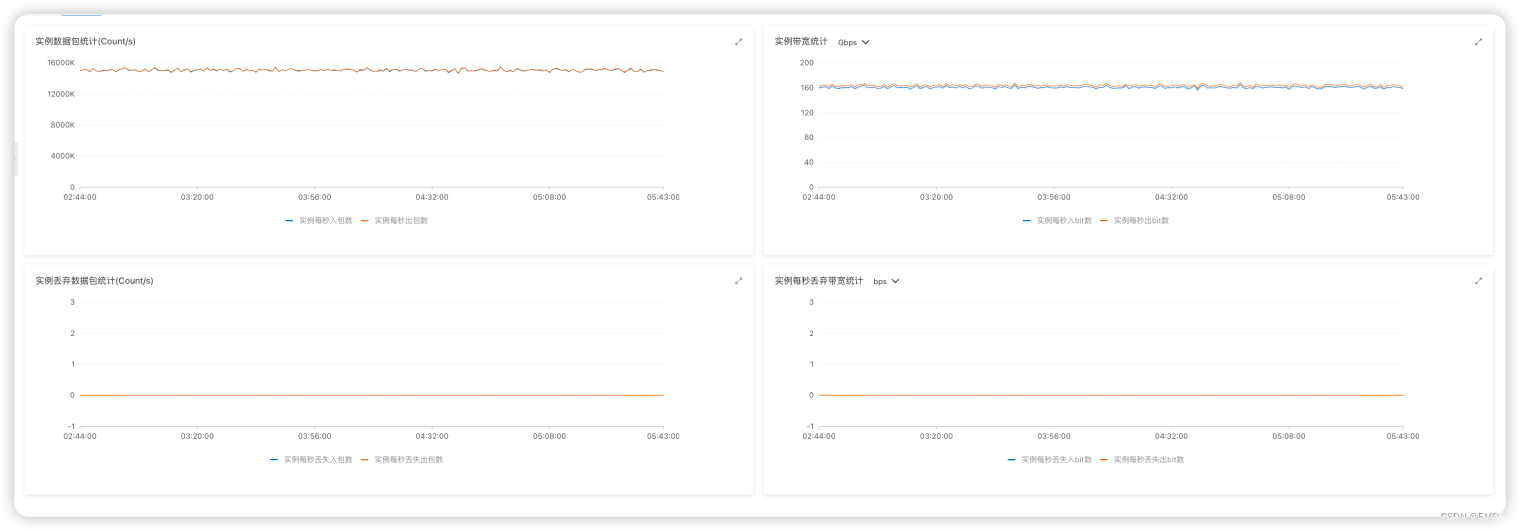The height and width of the screenshot is (531, 1520).
Task: Click the 实例丢弃数据包统计(Count/s) chart title
Action: point(94,280)
